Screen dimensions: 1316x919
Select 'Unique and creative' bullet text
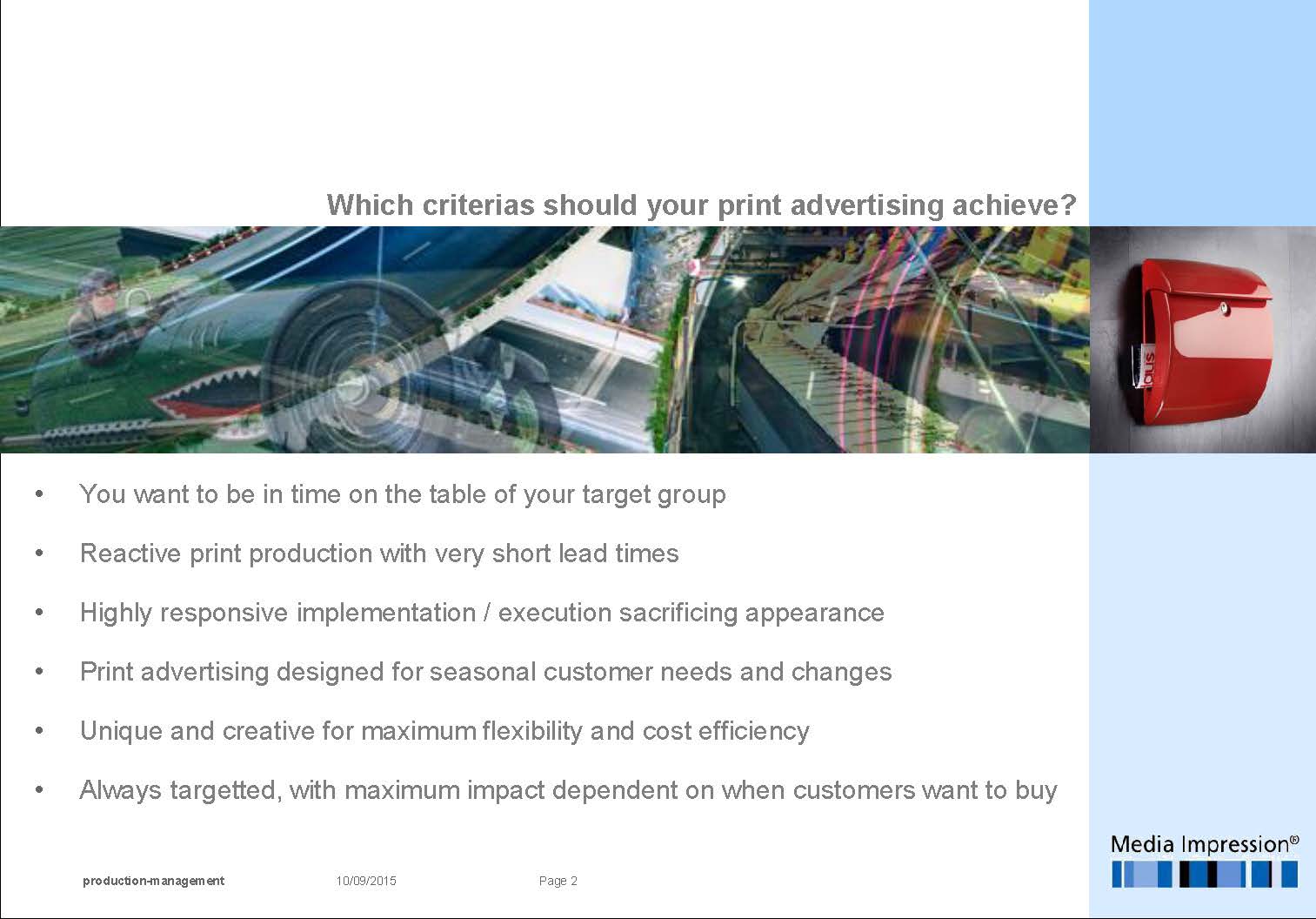(x=444, y=731)
